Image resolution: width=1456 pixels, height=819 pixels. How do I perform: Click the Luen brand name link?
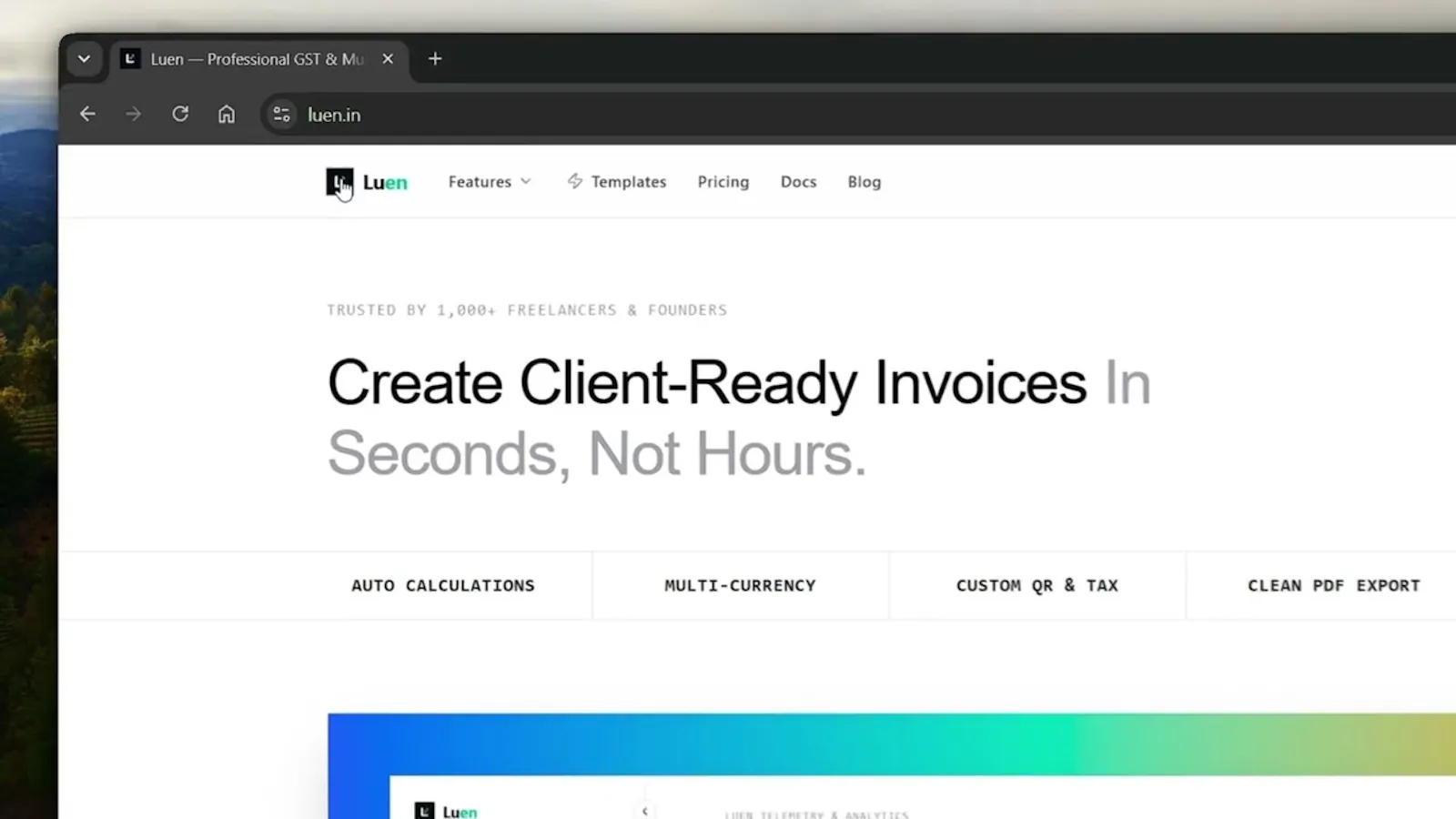tap(385, 182)
